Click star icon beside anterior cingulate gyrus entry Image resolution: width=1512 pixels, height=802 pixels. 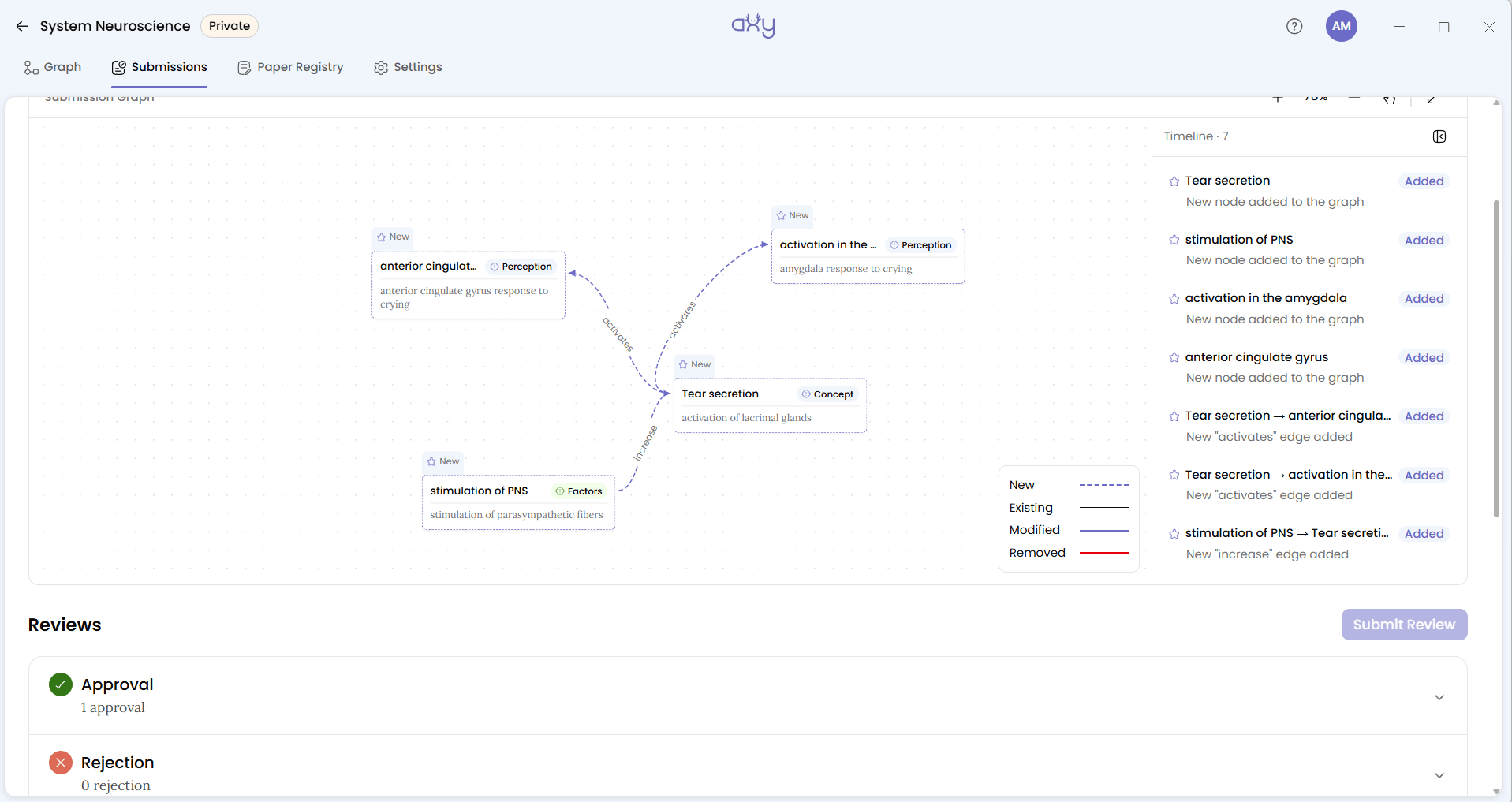[1174, 357]
